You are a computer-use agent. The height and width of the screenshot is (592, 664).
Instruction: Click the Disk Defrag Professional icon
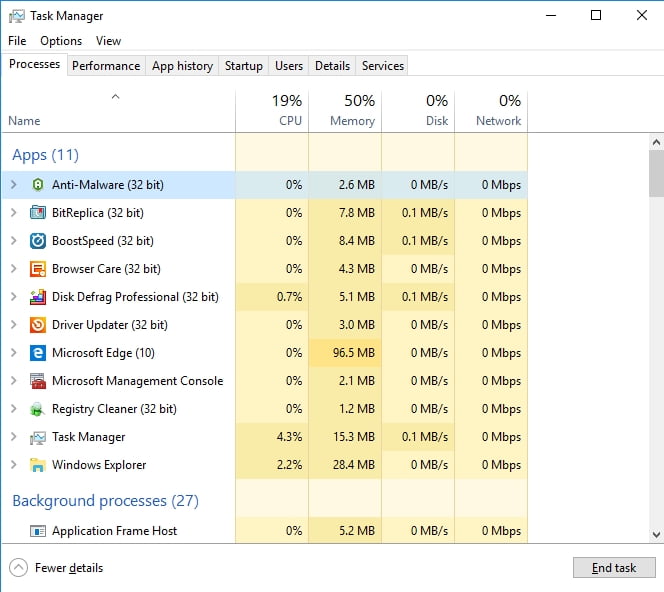point(38,297)
